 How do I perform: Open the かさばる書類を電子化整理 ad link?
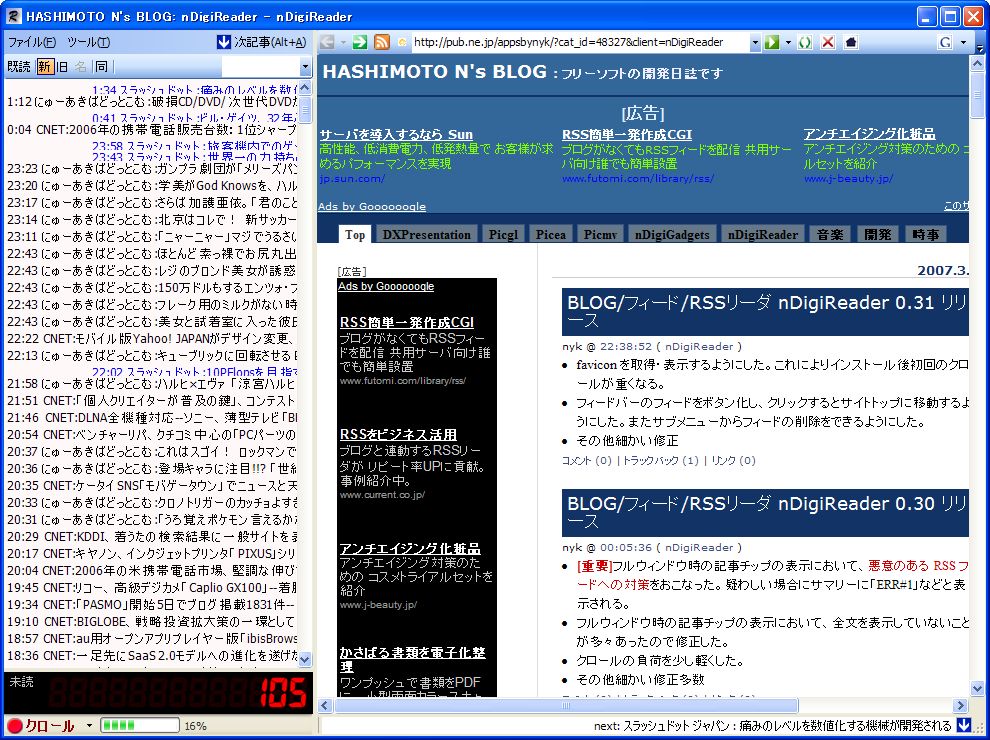click(x=412, y=659)
